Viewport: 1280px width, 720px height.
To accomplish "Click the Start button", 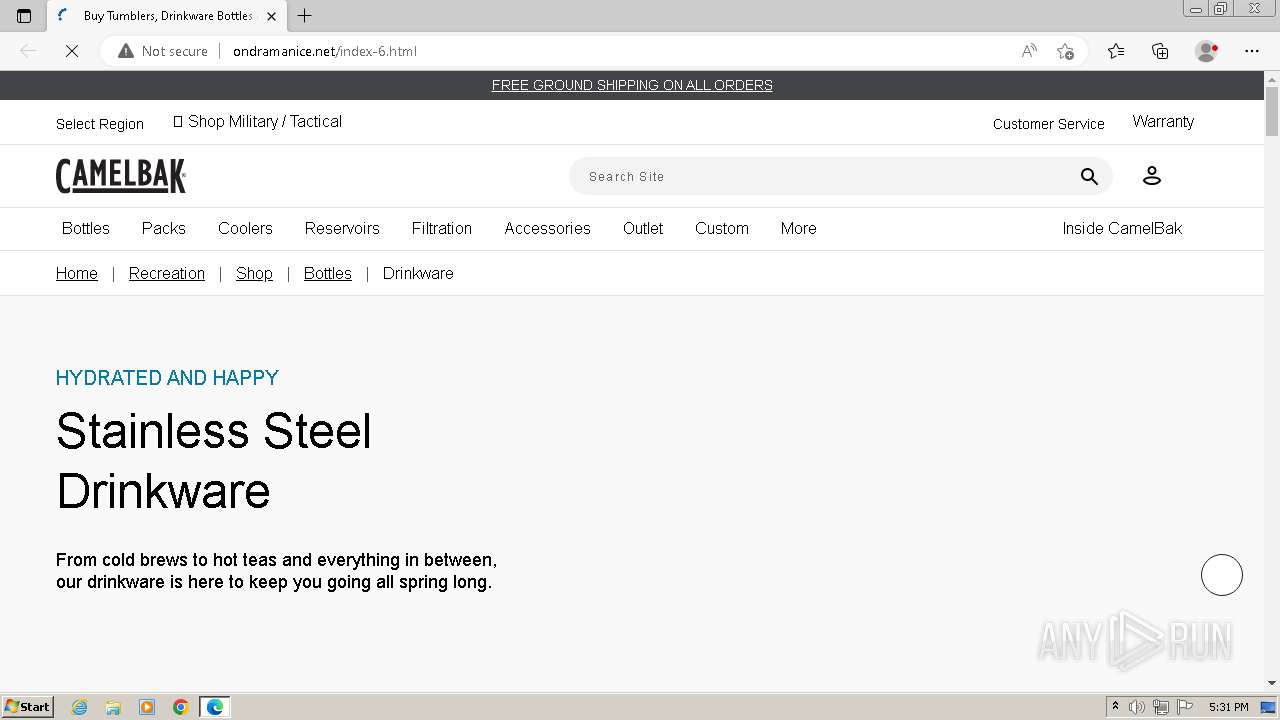I will coord(27,707).
